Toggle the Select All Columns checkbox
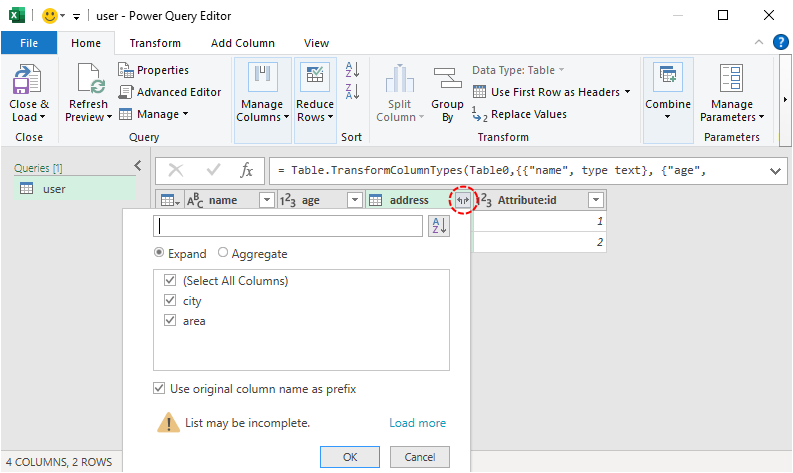 pos(170,280)
